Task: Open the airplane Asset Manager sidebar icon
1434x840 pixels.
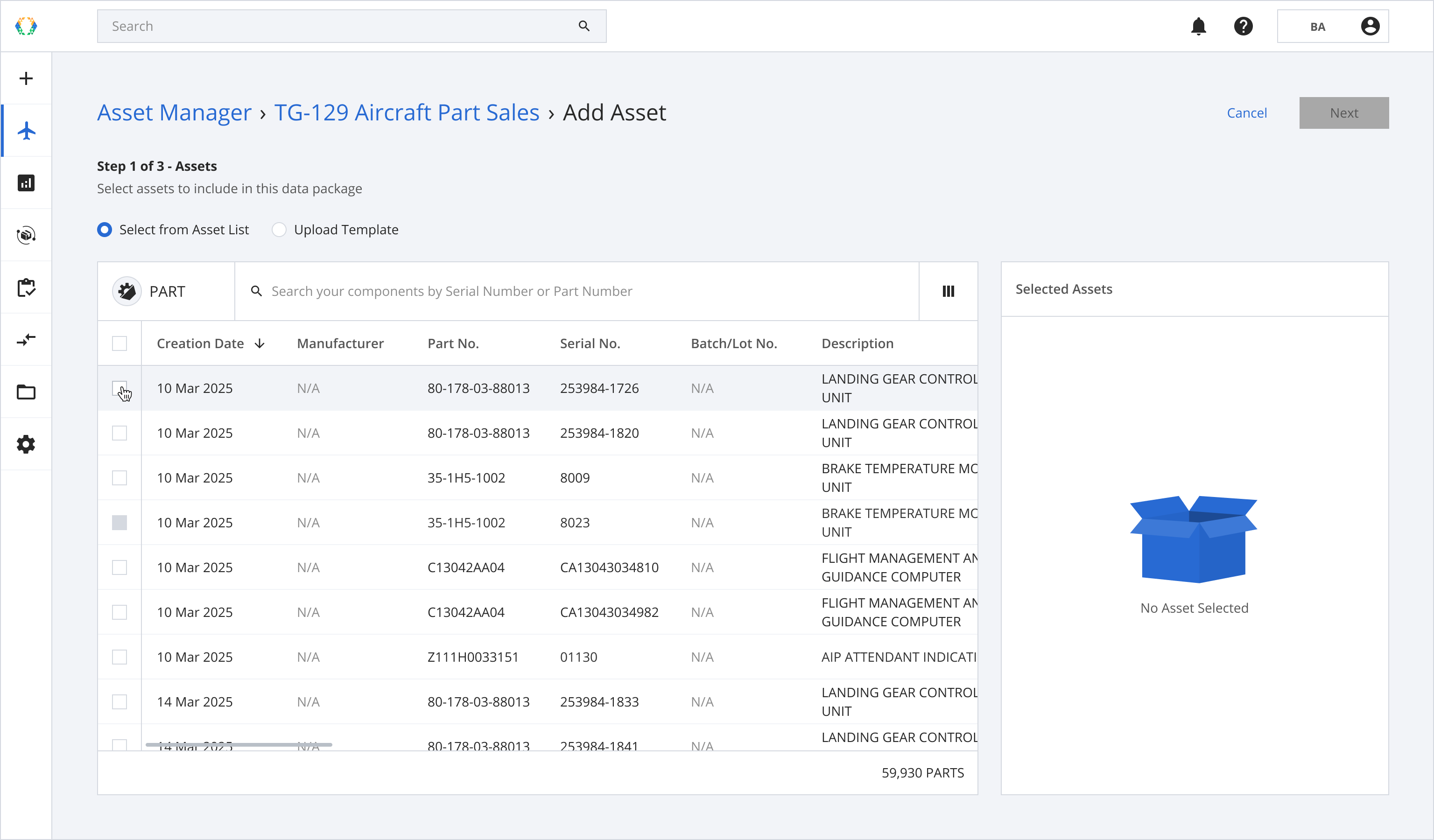Action: pos(26,131)
